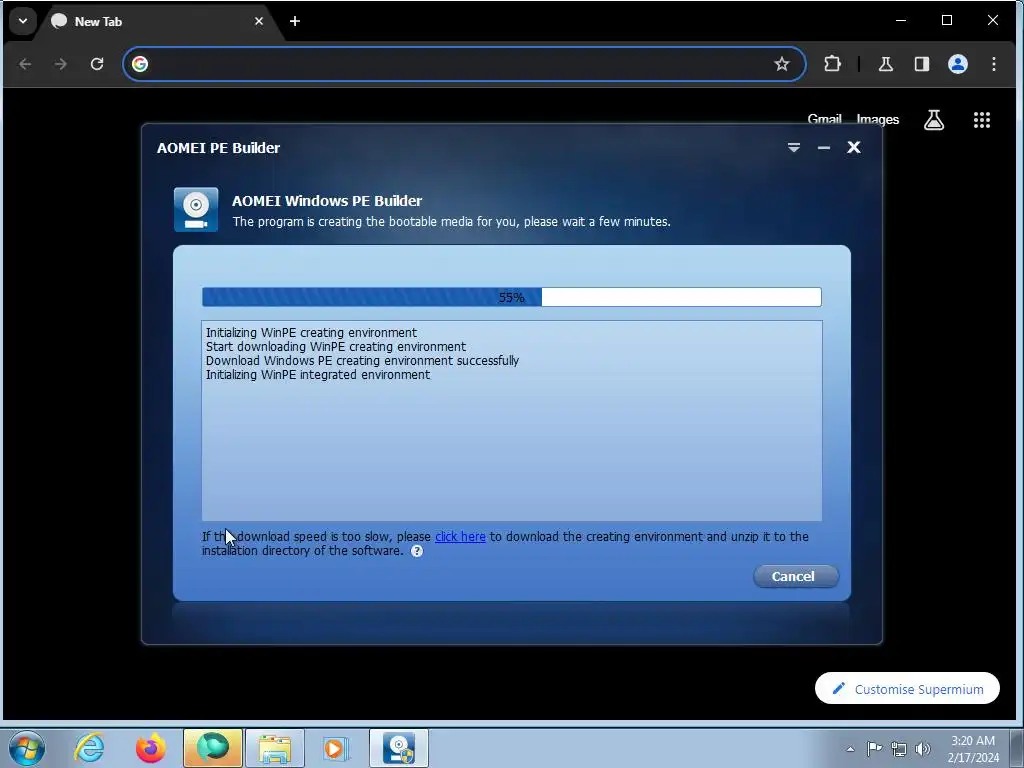Go back in the browser
1024x768 pixels.
point(25,64)
